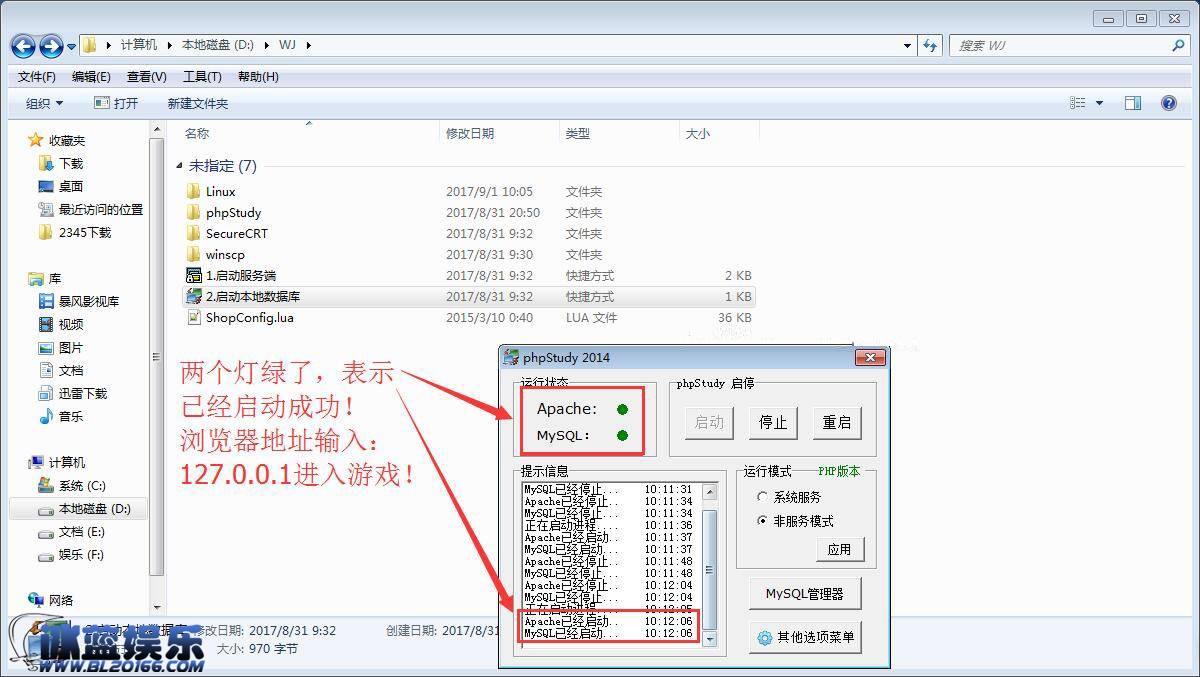The height and width of the screenshot is (677, 1200).
Task: Select 网络 in the sidebar
Action: 51,600
